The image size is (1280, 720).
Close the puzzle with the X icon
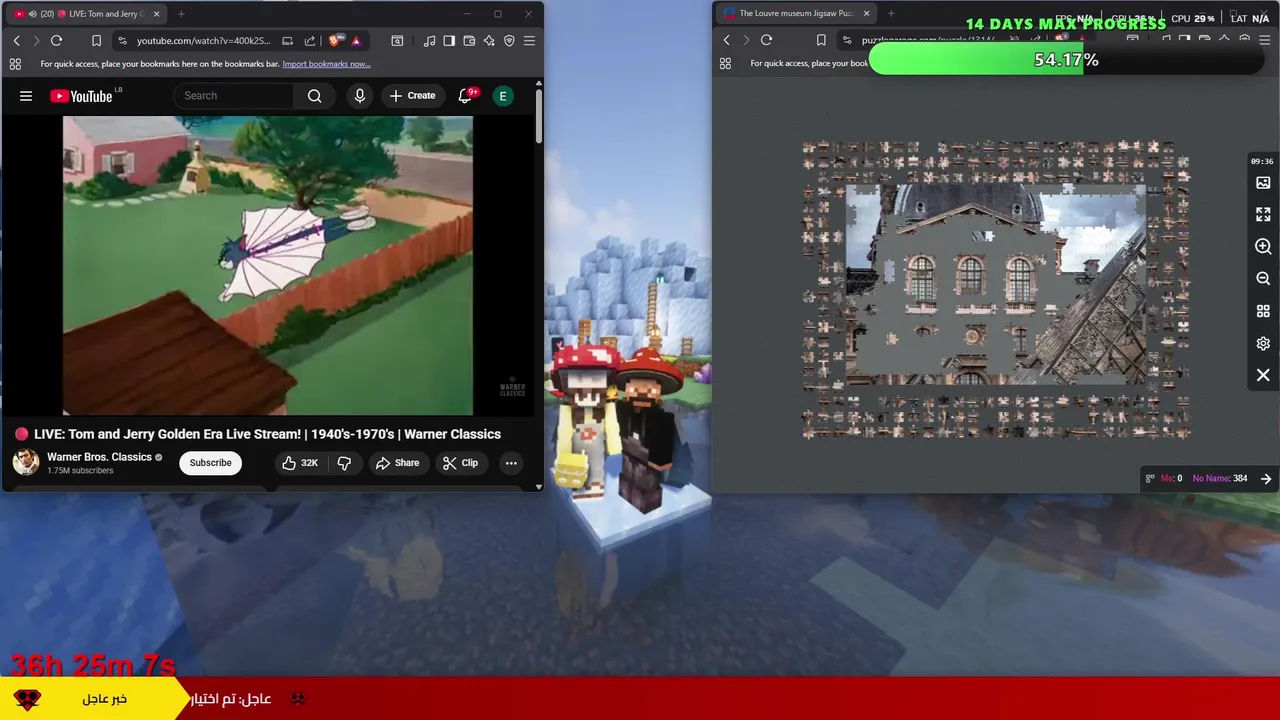(x=1263, y=375)
